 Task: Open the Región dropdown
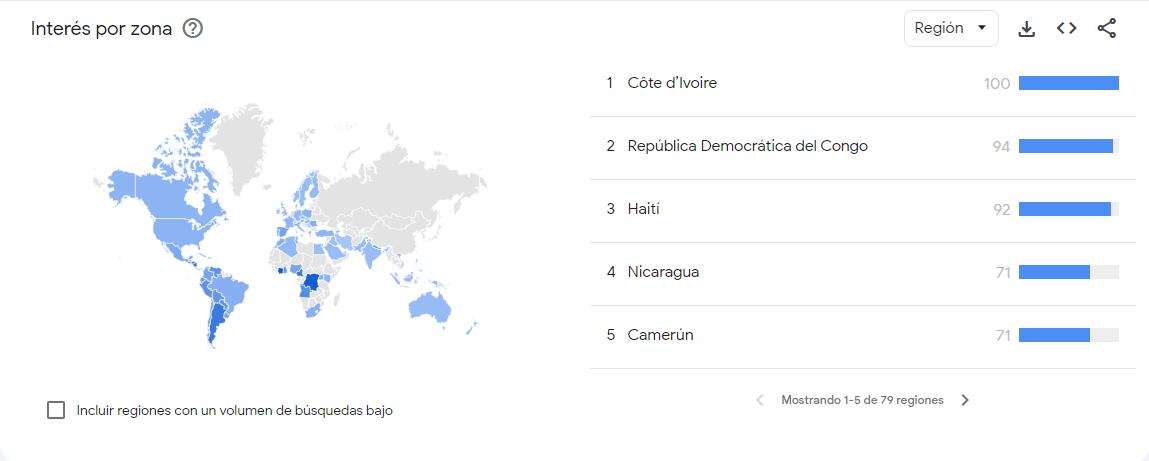pyautogui.click(x=950, y=29)
